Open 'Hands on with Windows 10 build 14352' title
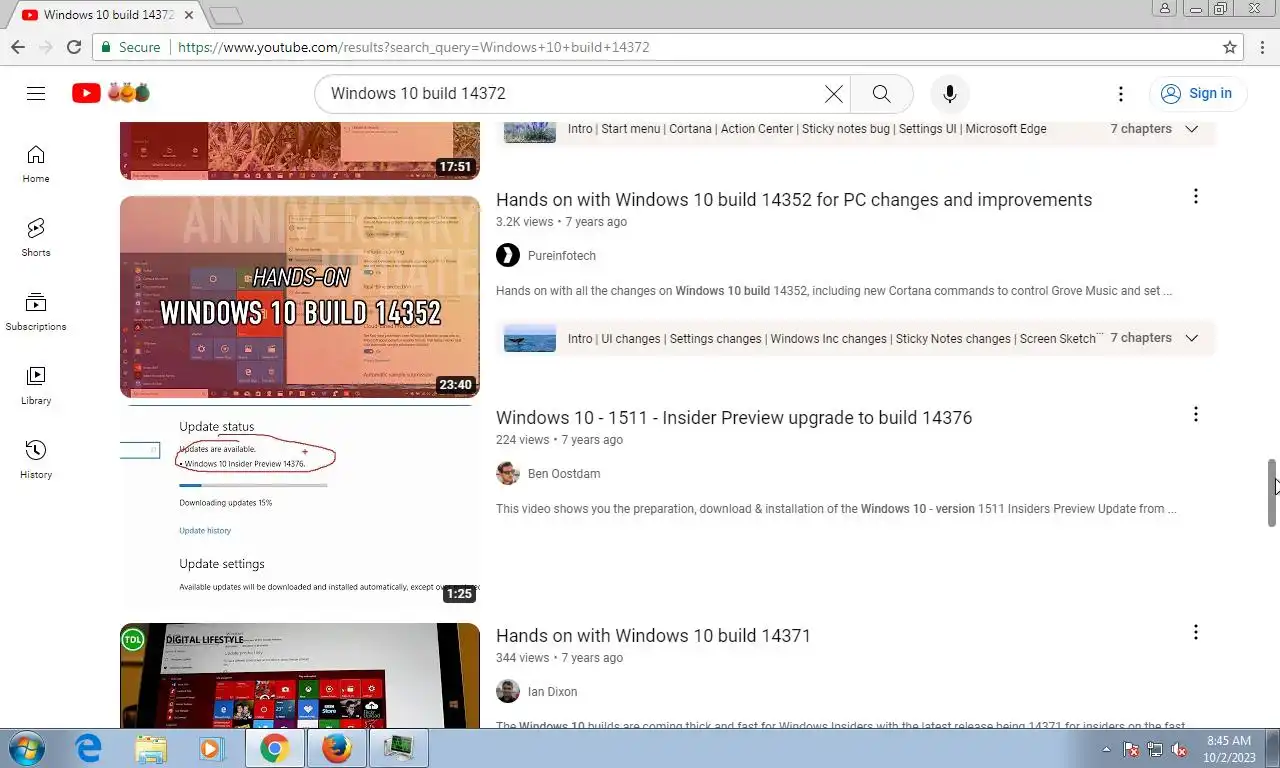Image resolution: width=1280 pixels, height=768 pixels. click(794, 200)
